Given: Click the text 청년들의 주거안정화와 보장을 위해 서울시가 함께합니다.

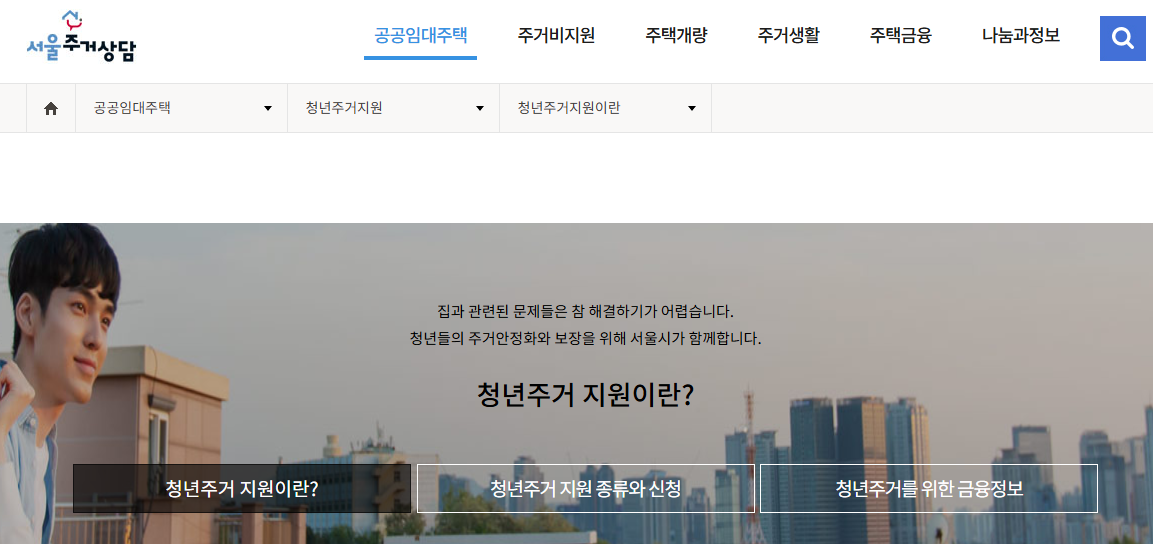Looking at the screenshot, I should tap(585, 339).
